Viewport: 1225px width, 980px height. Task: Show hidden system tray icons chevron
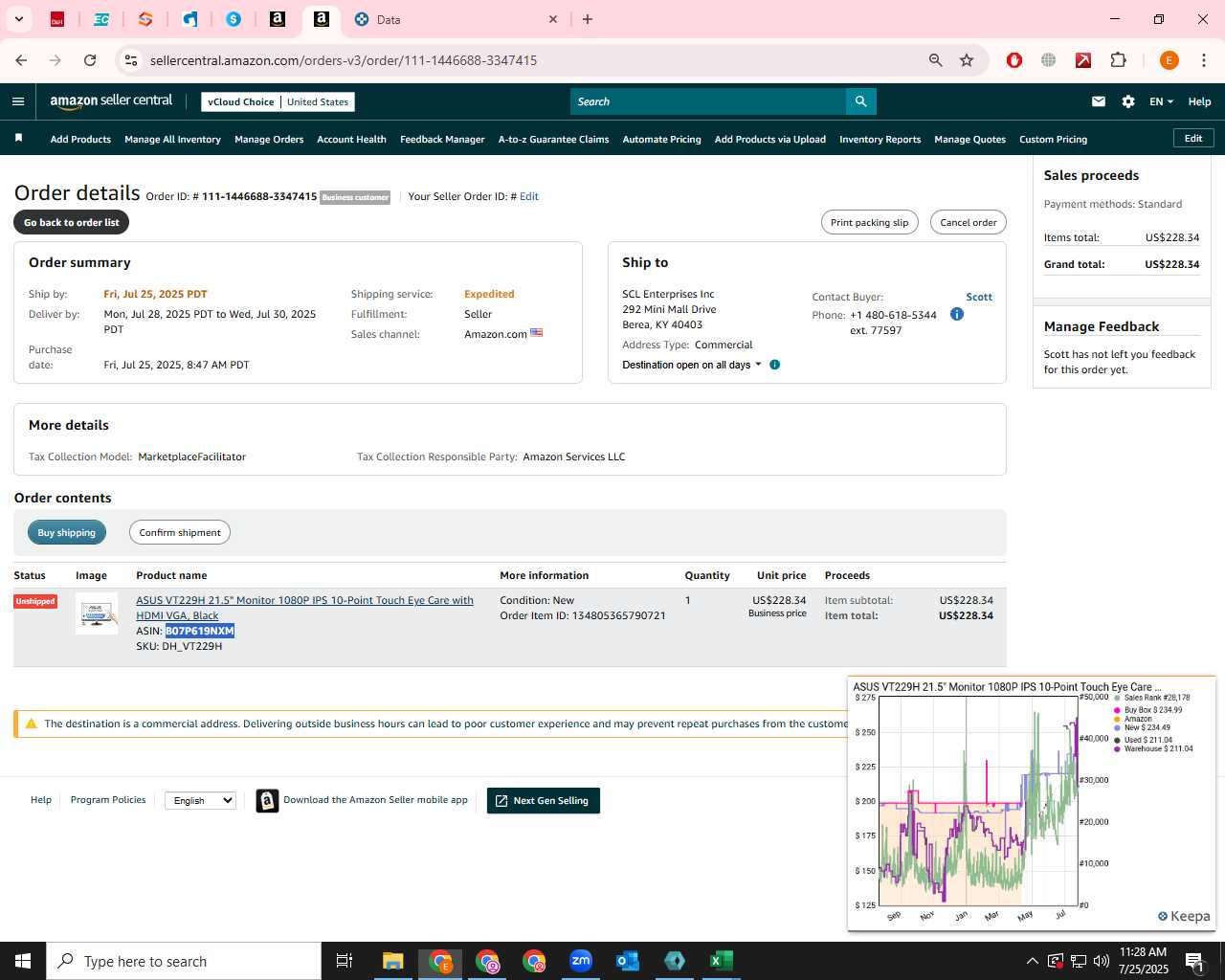coord(1032,961)
